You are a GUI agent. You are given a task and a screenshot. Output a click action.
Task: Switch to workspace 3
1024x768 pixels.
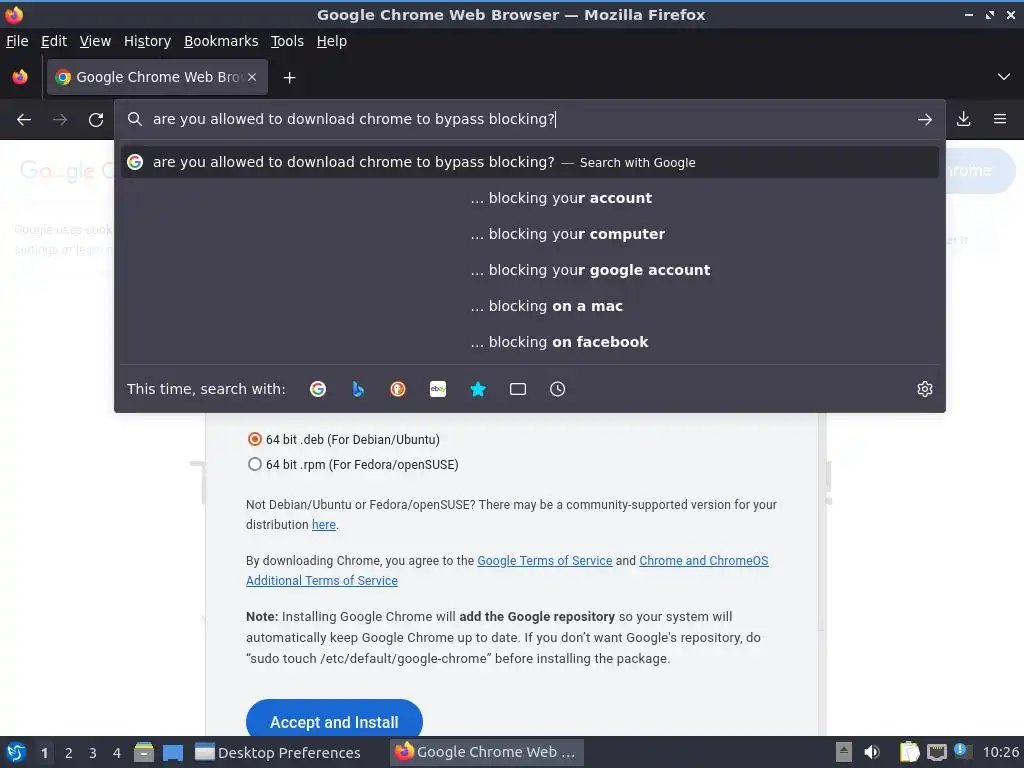tap(93, 753)
